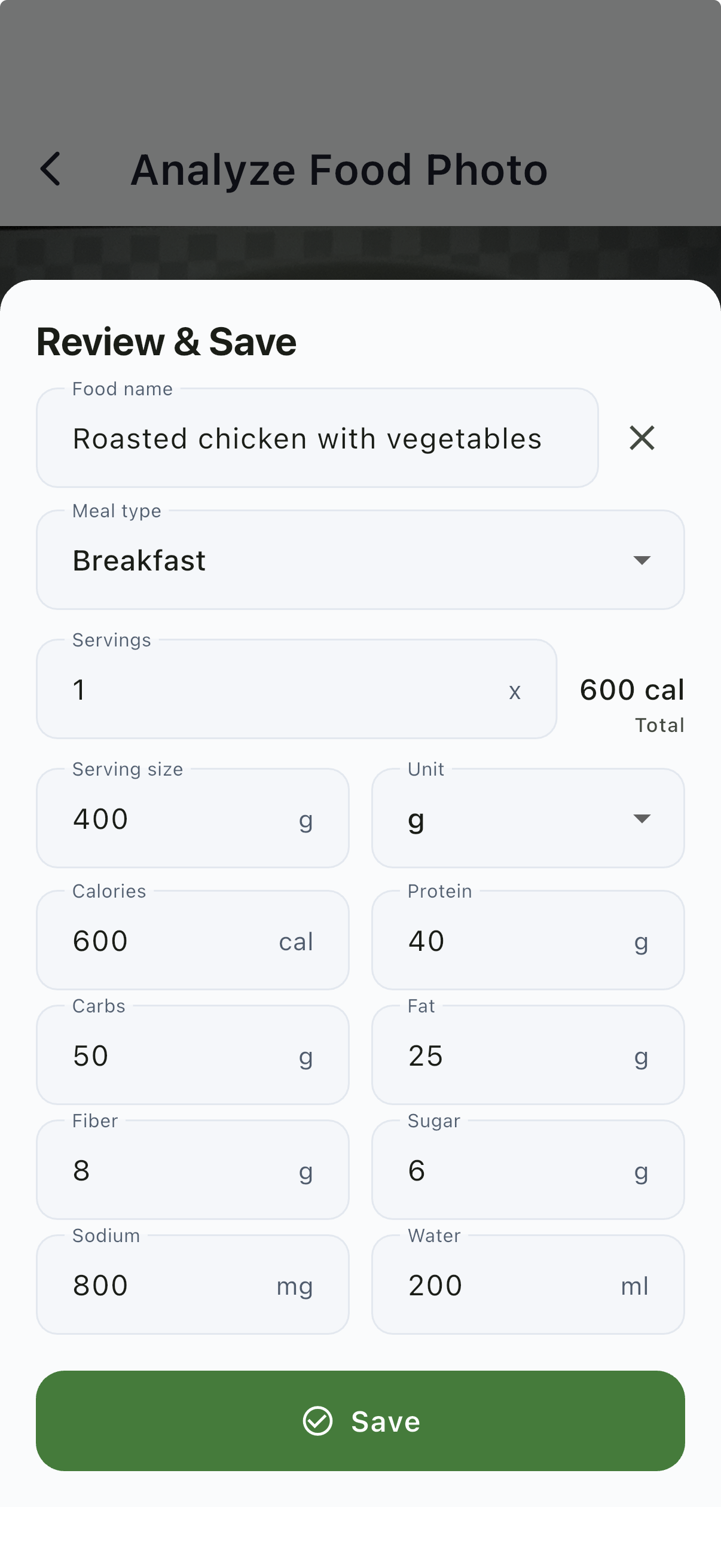Select the Water amount field
The height and width of the screenshot is (1568, 721).
[511, 1285]
